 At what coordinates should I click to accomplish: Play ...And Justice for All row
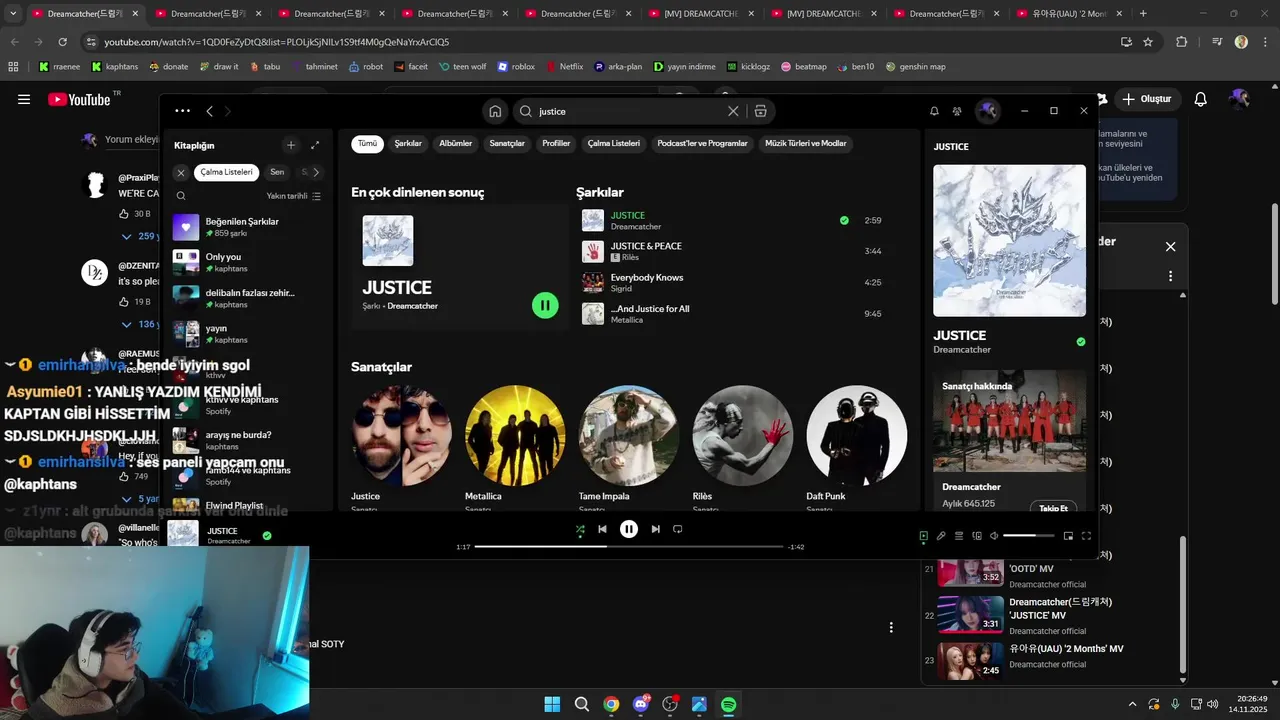pyautogui.click(x=731, y=314)
